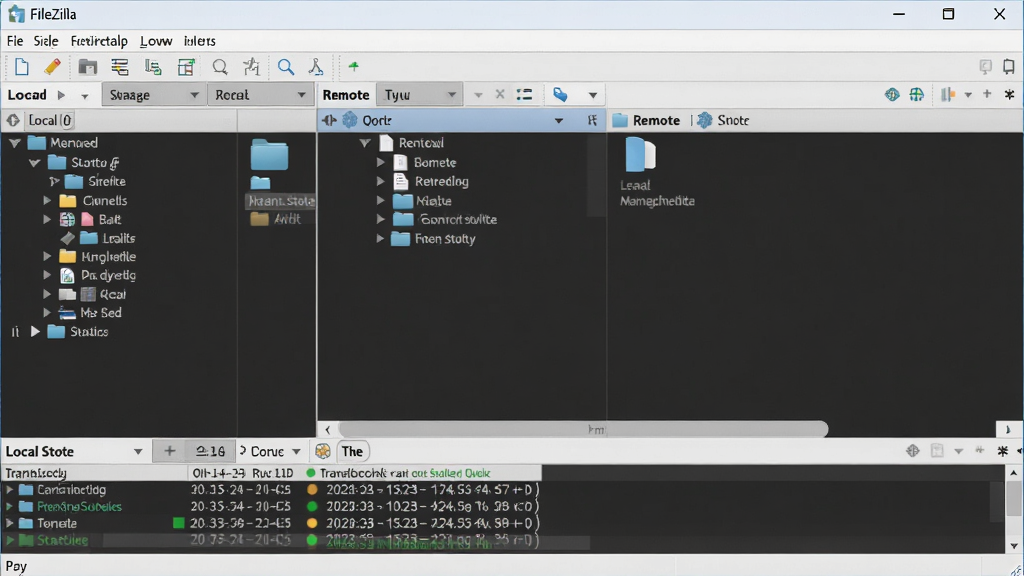The width and height of the screenshot is (1024, 576).
Task: Click the compass tool toolbar icon
Action: pyautogui.click(x=316, y=67)
